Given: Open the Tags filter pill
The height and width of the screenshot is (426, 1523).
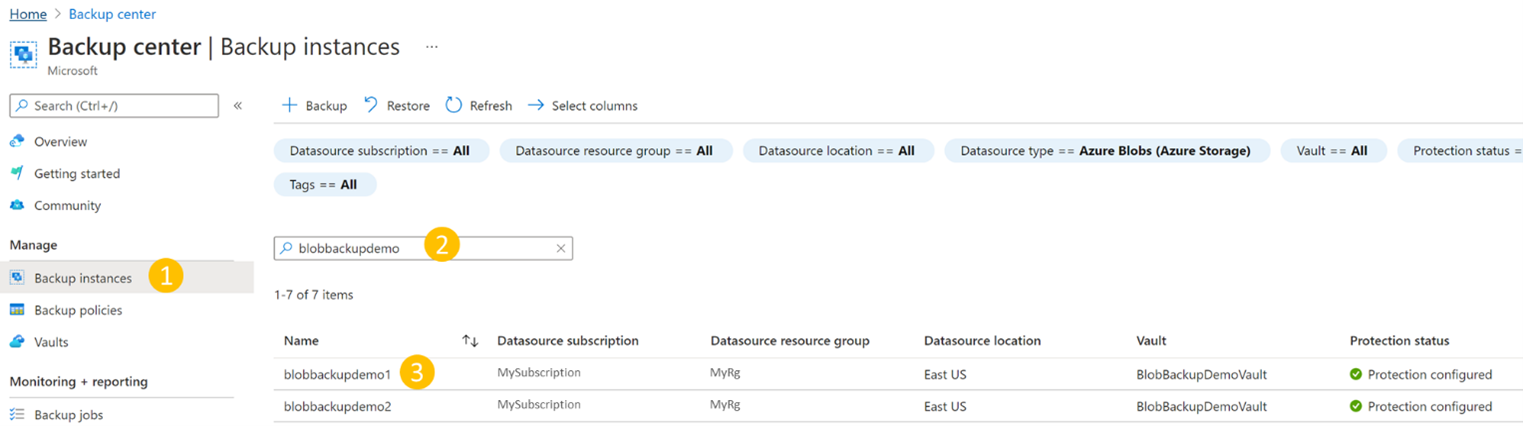Looking at the screenshot, I should point(325,185).
